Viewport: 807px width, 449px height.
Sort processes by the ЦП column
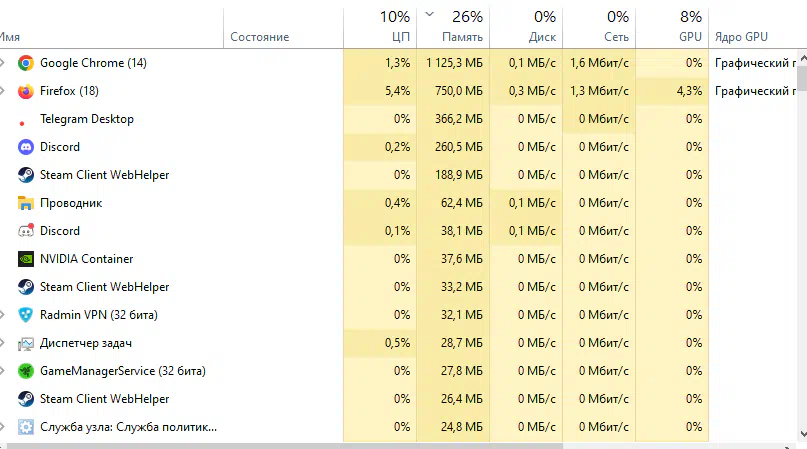(380, 27)
